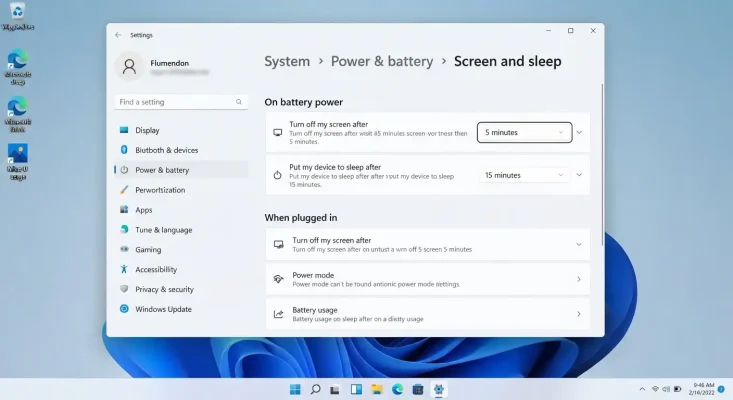The image size is (733, 400).
Task: Click the On battery power heading
Action: point(303,102)
